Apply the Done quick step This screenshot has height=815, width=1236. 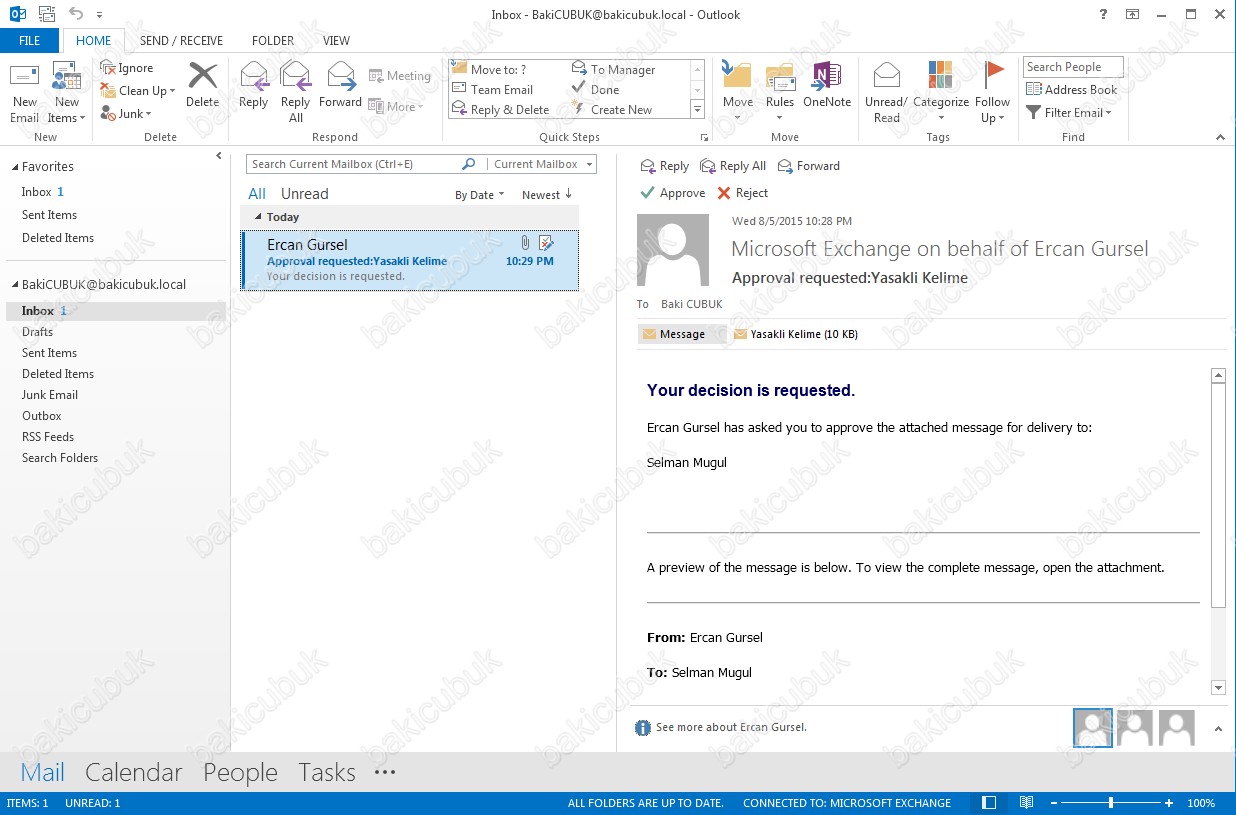(x=595, y=89)
